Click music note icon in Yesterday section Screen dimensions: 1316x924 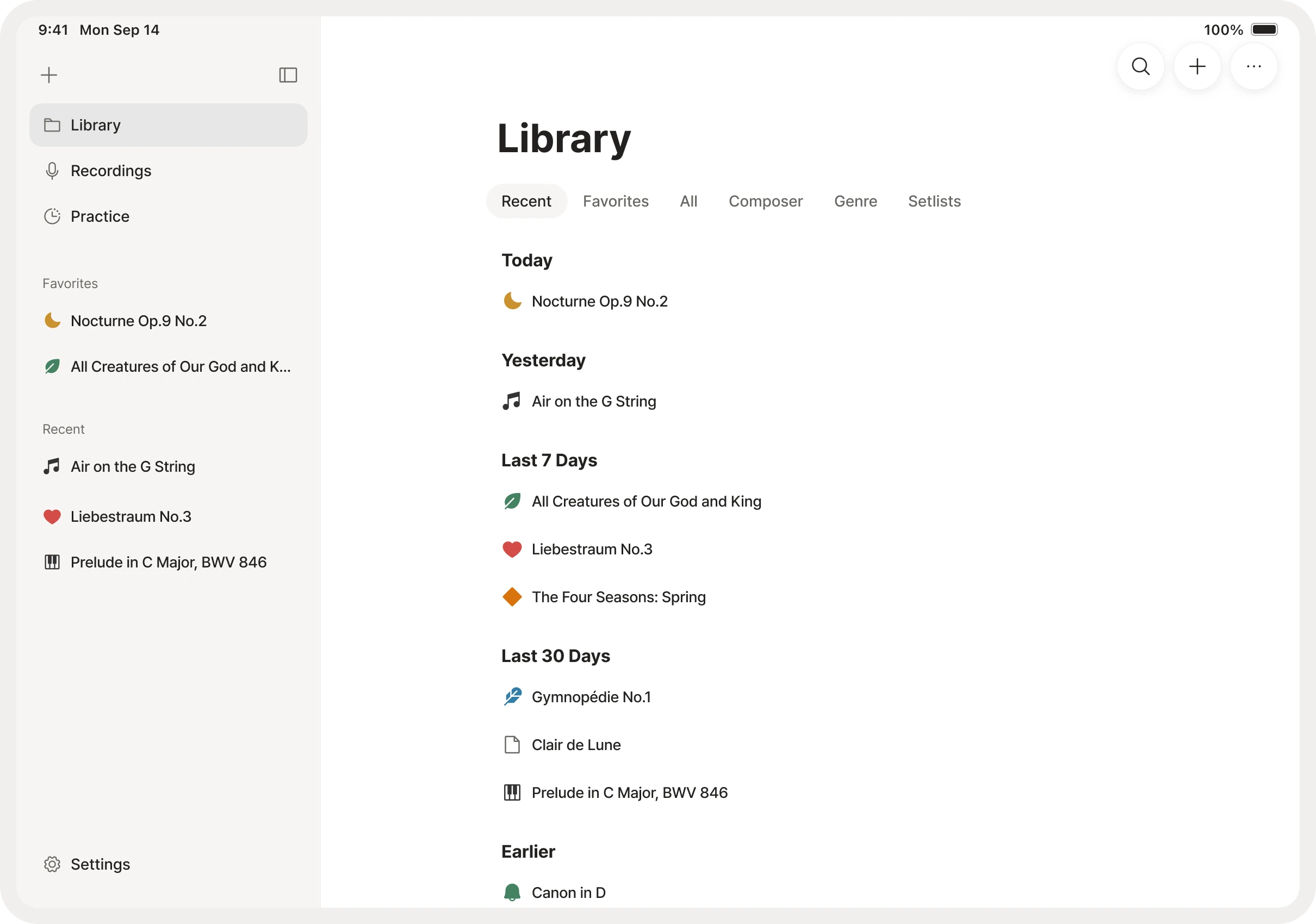click(512, 401)
